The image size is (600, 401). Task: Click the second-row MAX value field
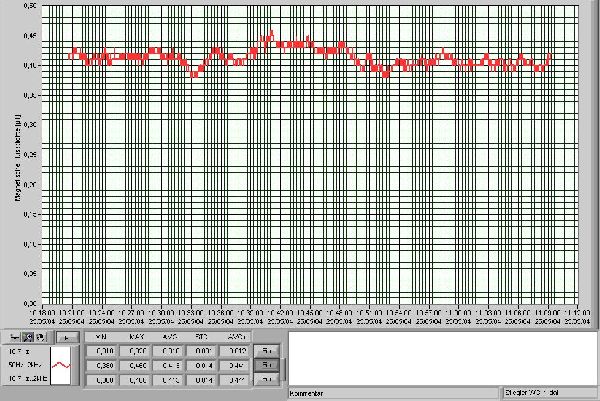pos(136,365)
